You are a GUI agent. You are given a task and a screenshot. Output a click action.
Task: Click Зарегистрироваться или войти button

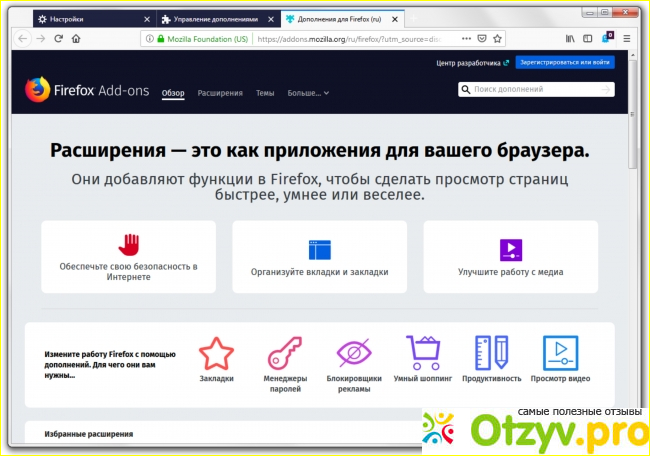pyautogui.click(x=565, y=62)
